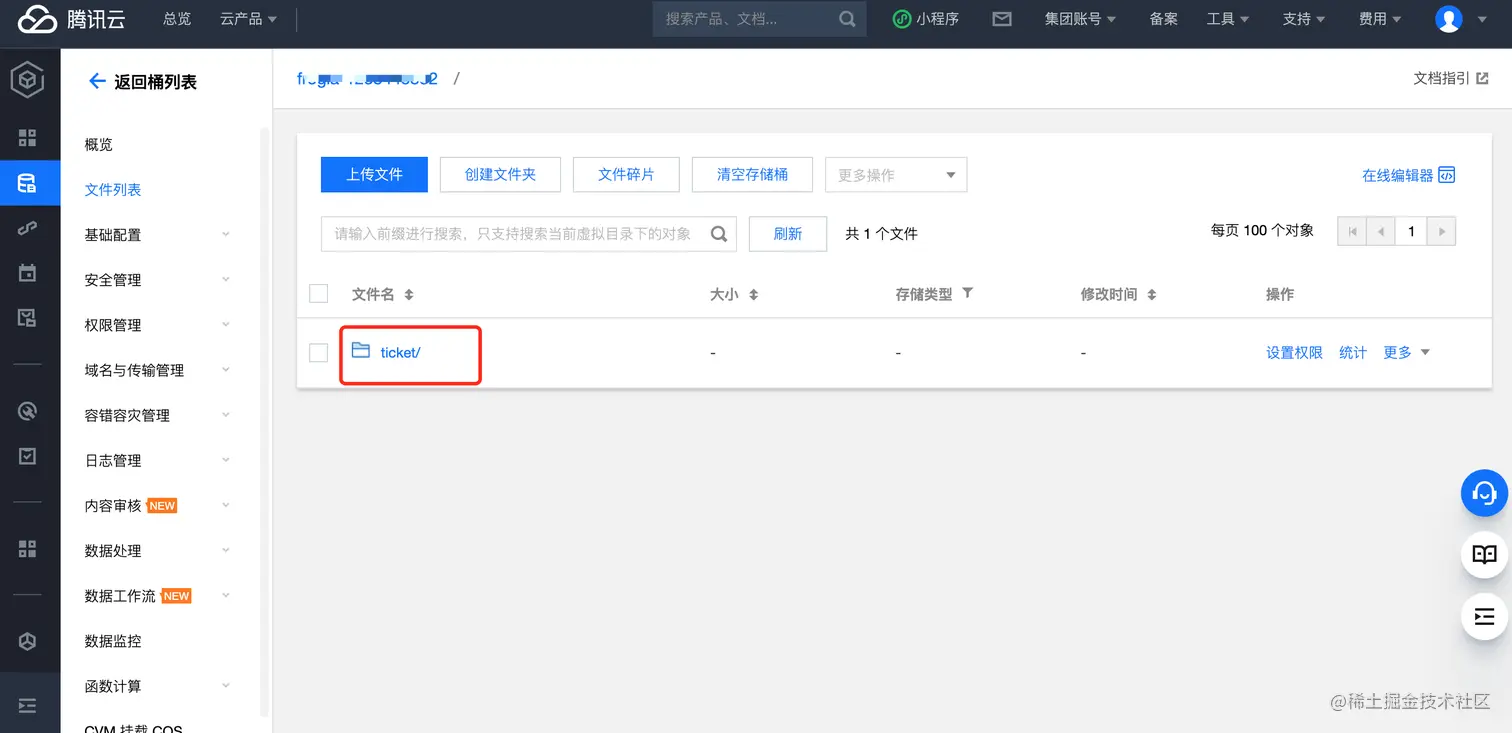Click the 上传文件 button
The height and width of the screenshot is (733, 1512).
click(x=374, y=174)
